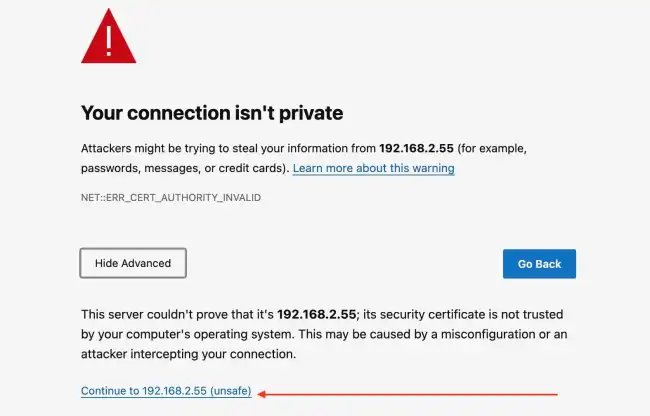Screen dimensions: 650x416
Task: Click the red warning triangle icon
Action: coord(109,36)
